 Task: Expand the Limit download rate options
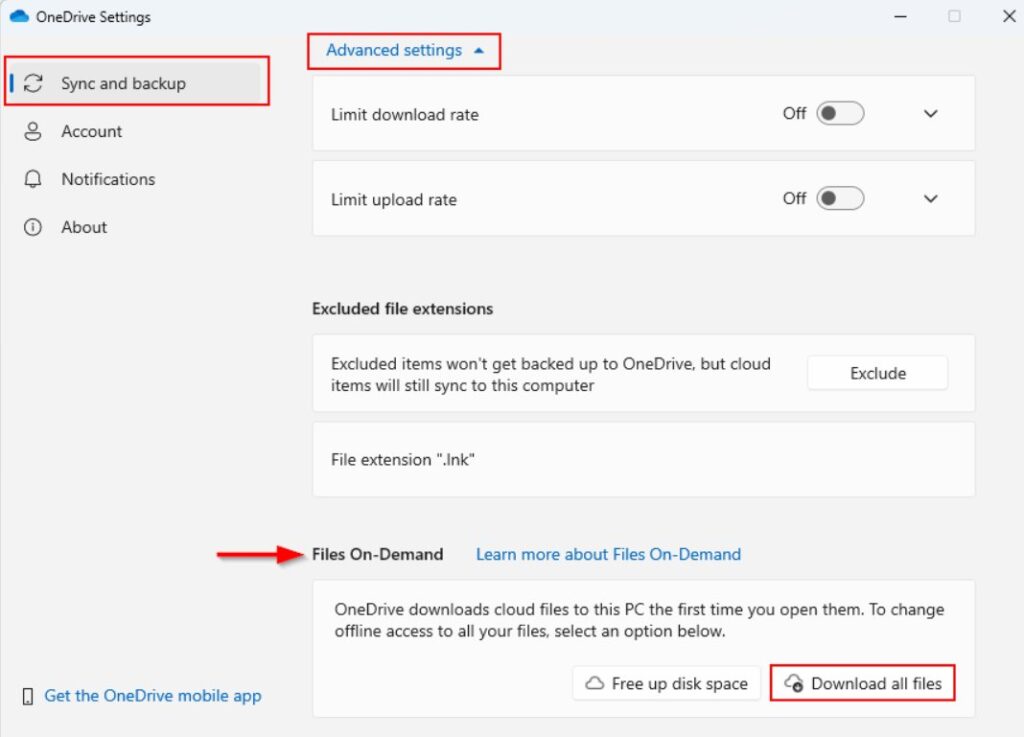[930, 113]
